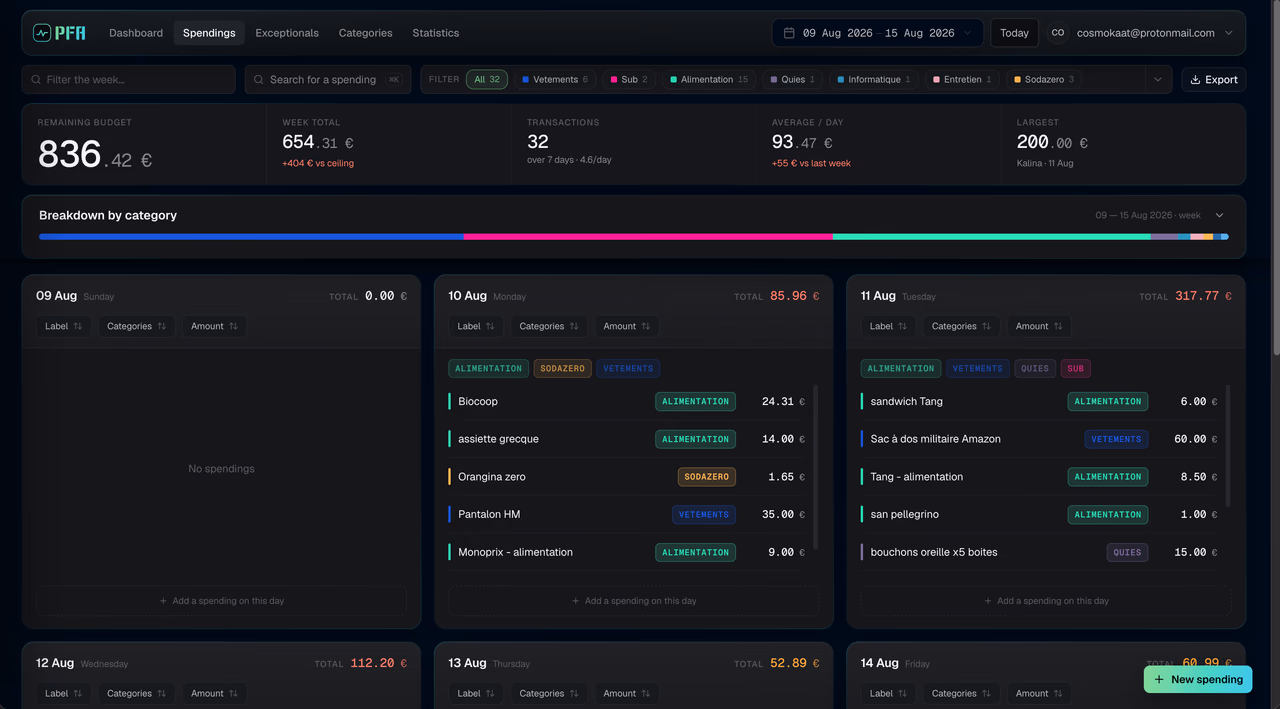1280x709 pixels.
Task: Open the 12 Aug Categories sort control
Action: click(x=137, y=693)
